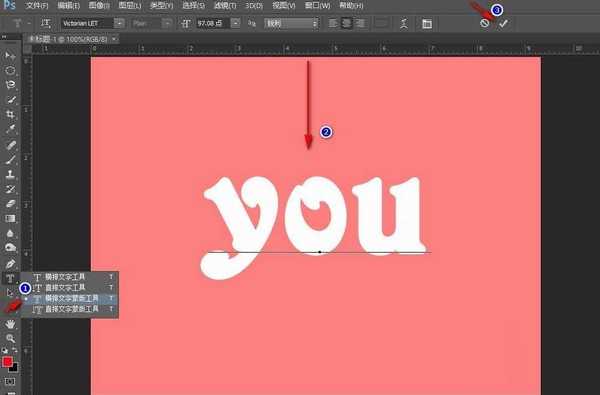Click the red foreground color swatch

tap(7, 362)
